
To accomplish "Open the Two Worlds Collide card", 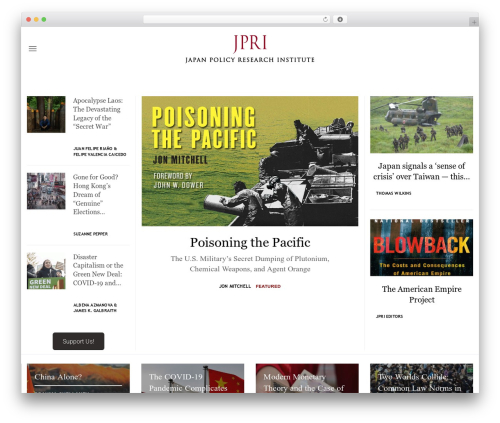I will (421, 378).
